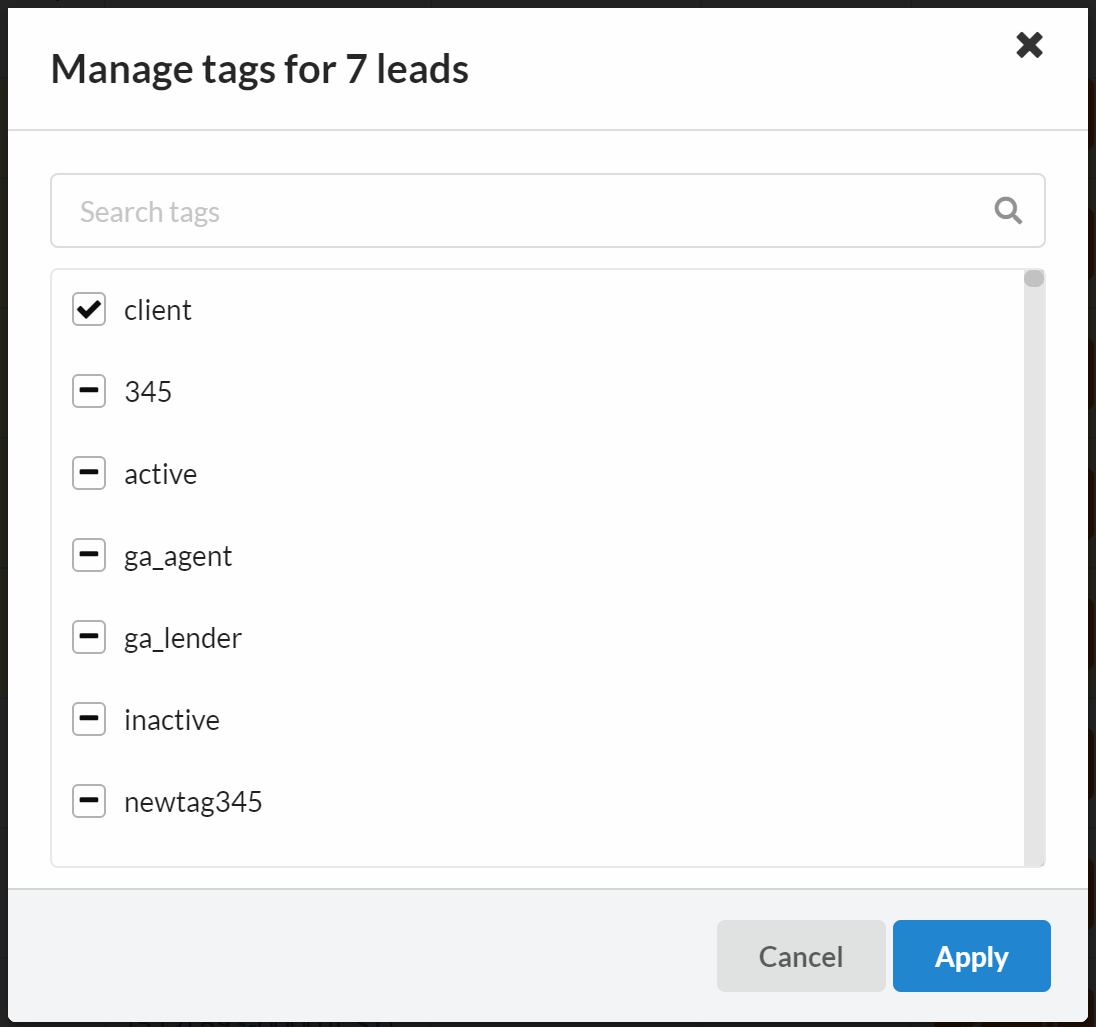Enable the 345 tag checkbox

click(88, 391)
